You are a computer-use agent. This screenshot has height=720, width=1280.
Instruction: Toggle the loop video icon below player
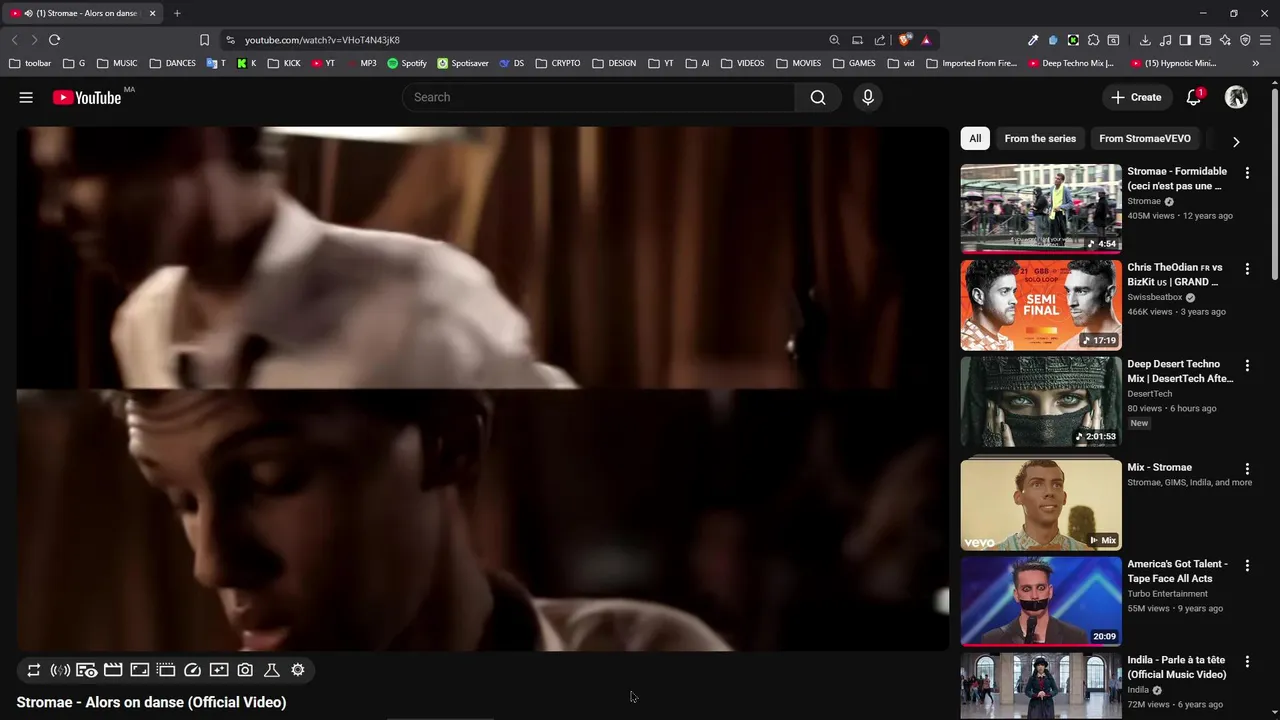click(34, 670)
